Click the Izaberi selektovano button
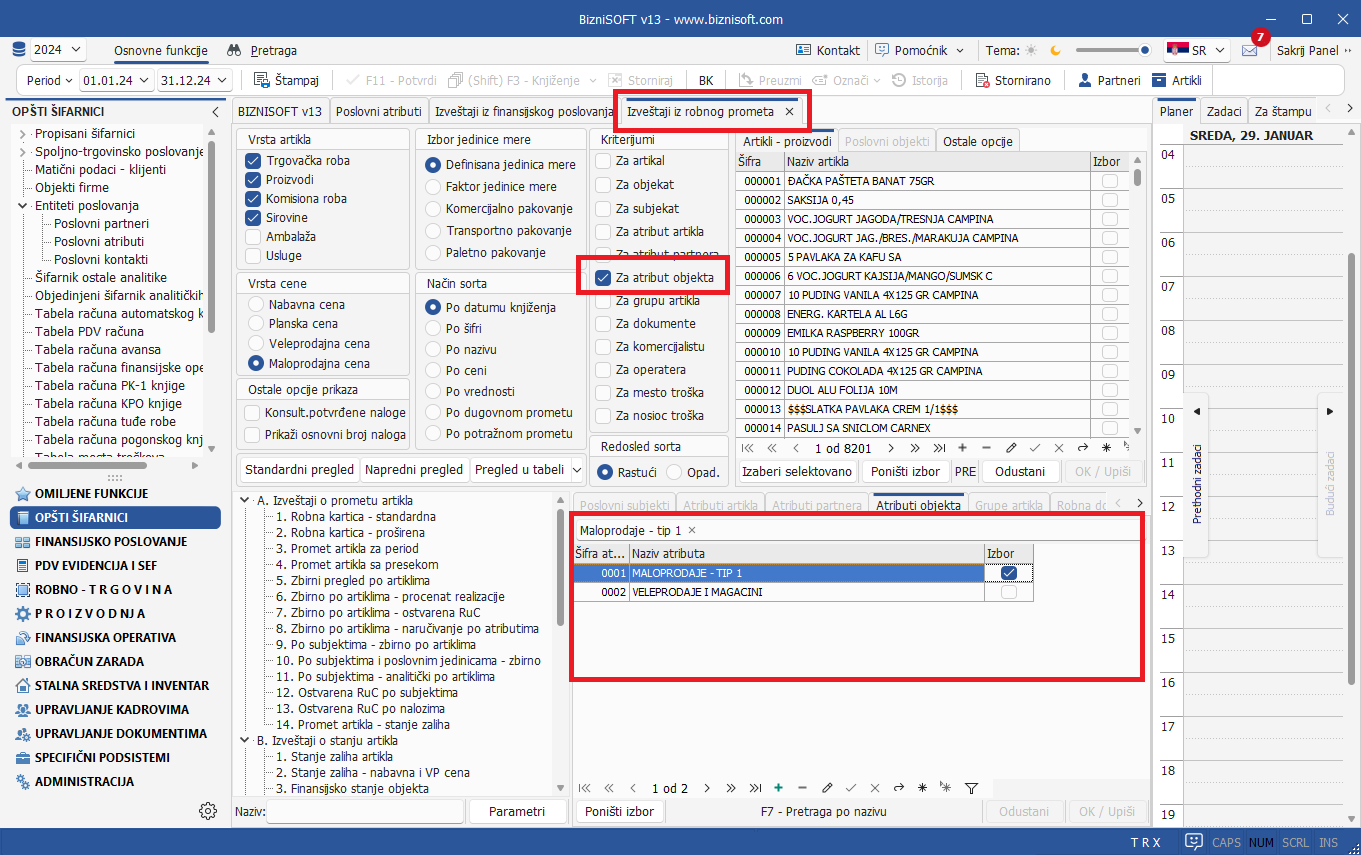The image size is (1361, 855). click(x=797, y=472)
